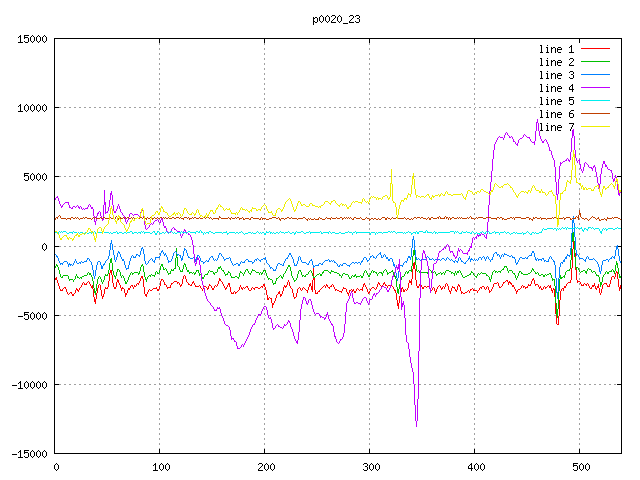Click the "line 7" legend label

(556, 127)
